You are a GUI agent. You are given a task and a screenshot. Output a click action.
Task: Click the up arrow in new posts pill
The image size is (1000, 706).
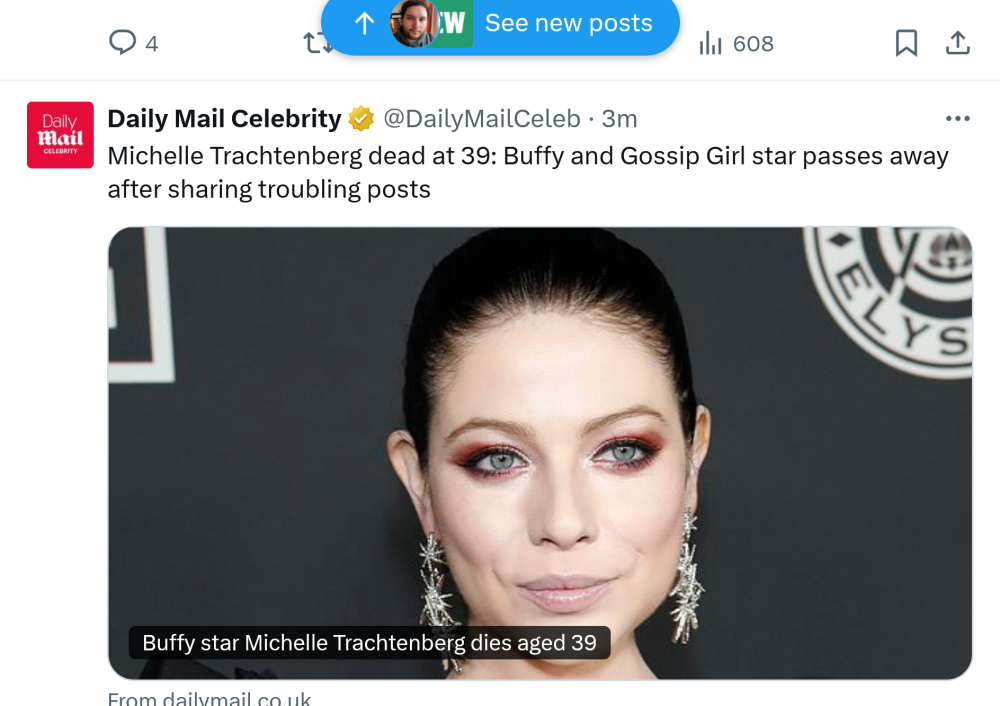[365, 23]
